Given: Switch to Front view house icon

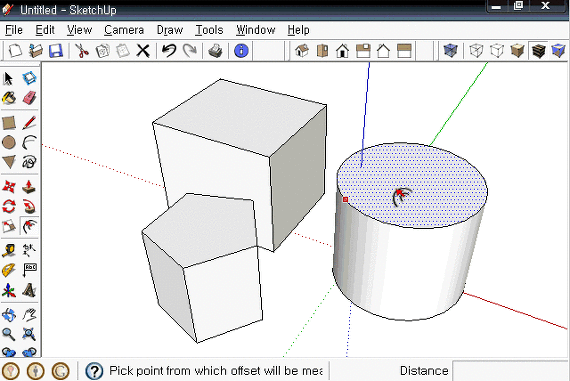Looking at the screenshot, I should coord(342,51).
